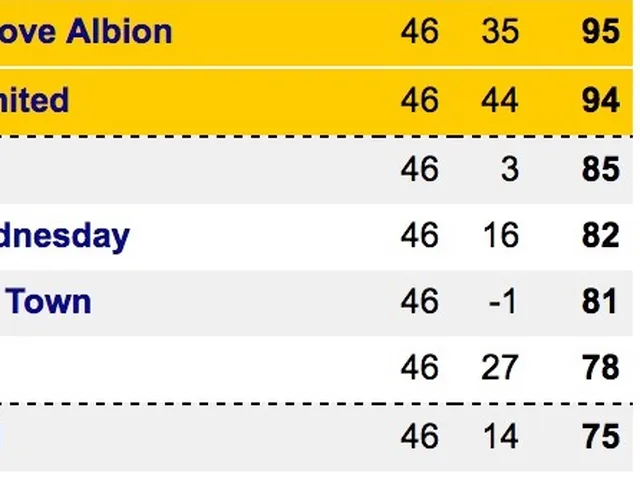
Task: Click goal difference value 44
Action: tap(498, 100)
